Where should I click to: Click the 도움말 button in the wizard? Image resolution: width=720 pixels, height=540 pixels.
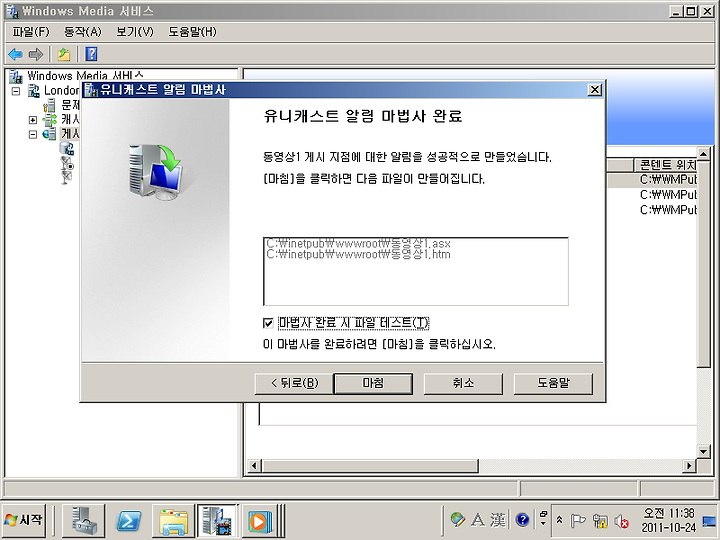pos(553,383)
